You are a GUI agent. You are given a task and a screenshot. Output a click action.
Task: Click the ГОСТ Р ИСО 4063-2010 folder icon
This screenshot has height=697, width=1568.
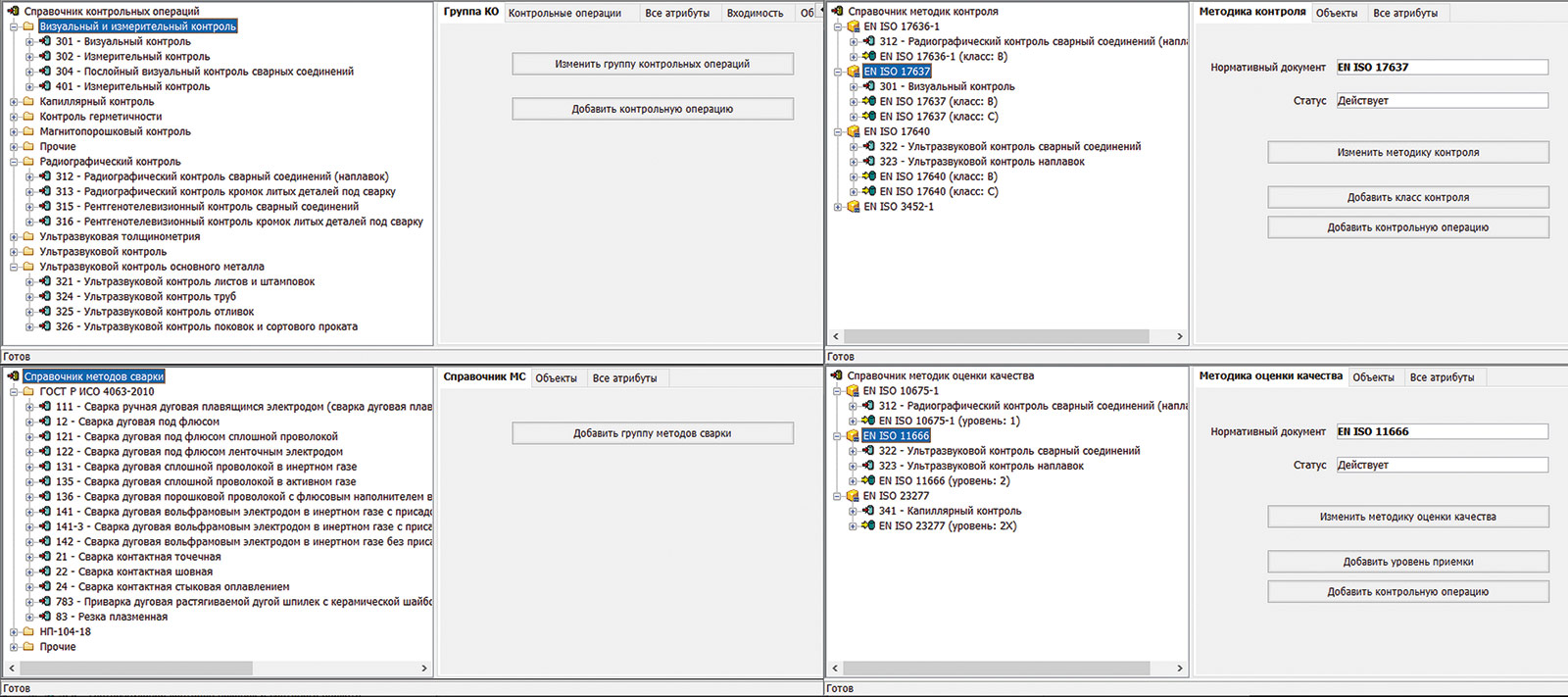pyautogui.click(x=28, y=392)
